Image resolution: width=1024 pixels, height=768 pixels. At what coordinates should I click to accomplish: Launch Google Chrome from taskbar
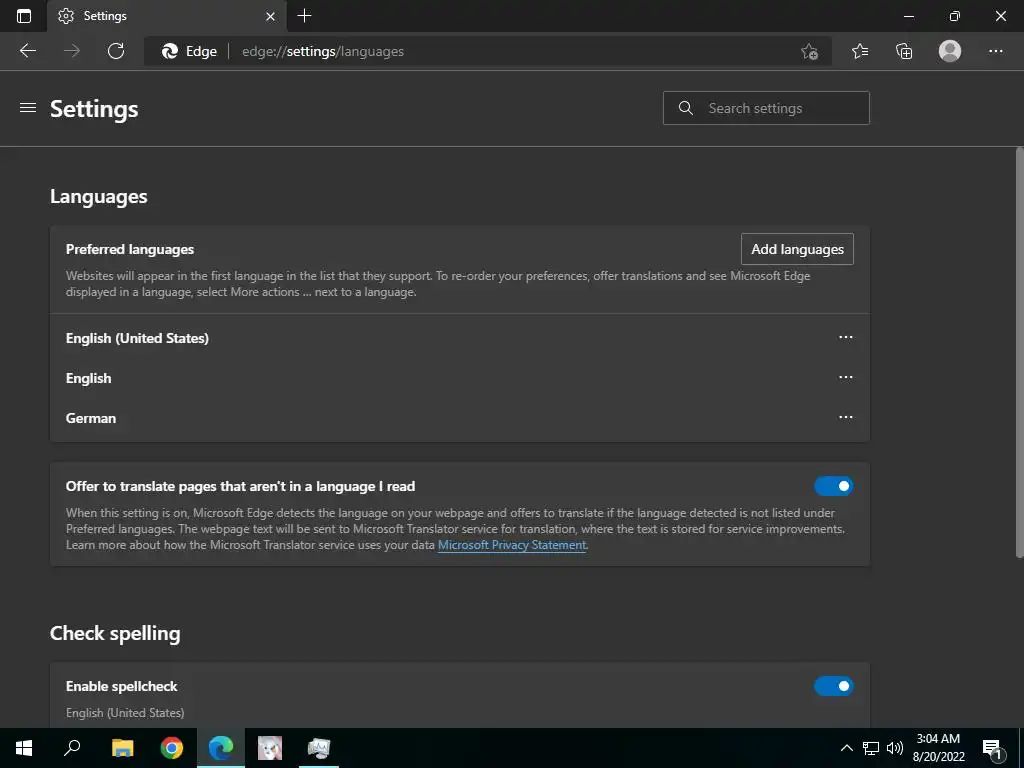point(172,748)
